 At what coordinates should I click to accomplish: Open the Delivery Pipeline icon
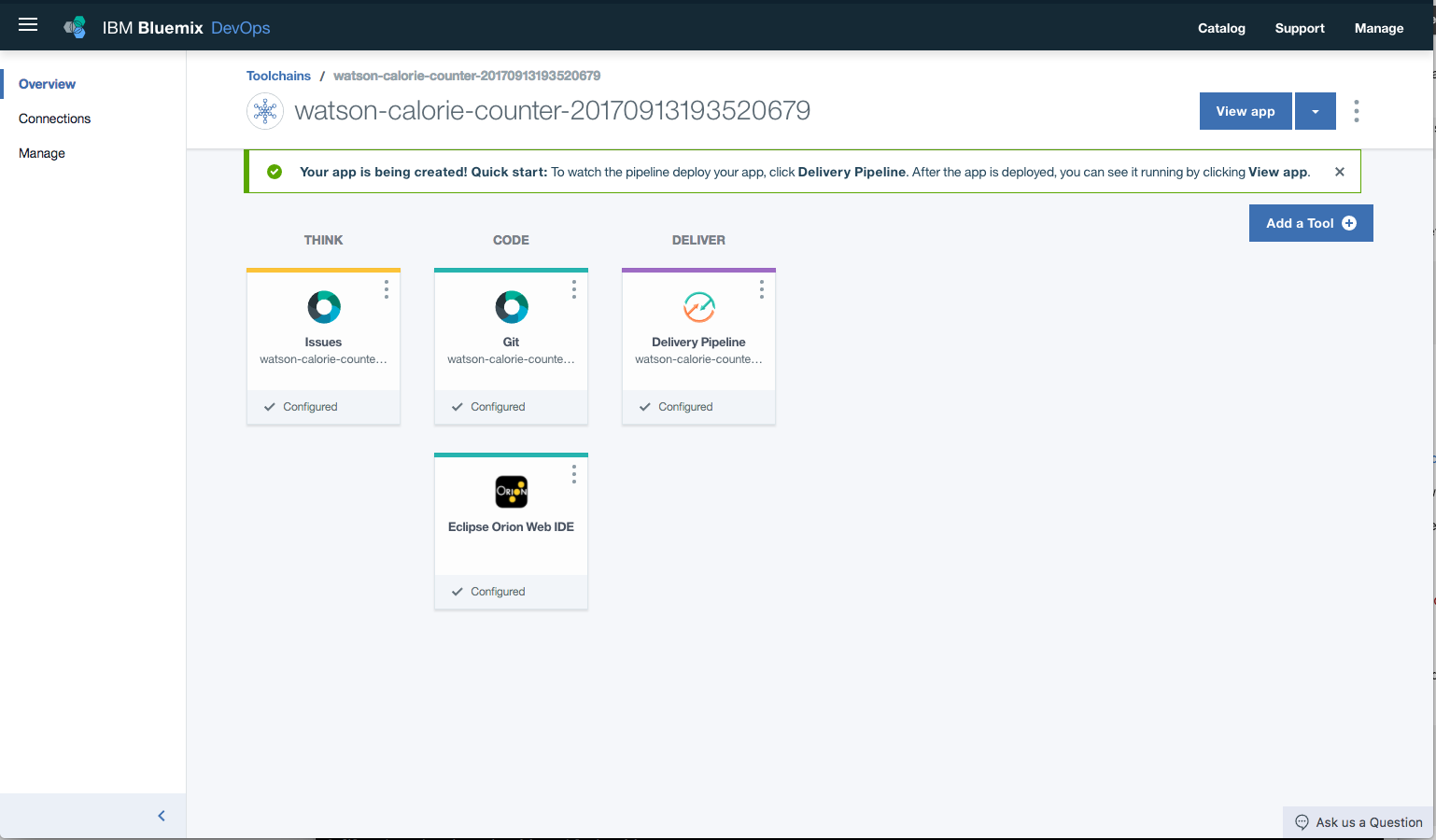(699, 307)
